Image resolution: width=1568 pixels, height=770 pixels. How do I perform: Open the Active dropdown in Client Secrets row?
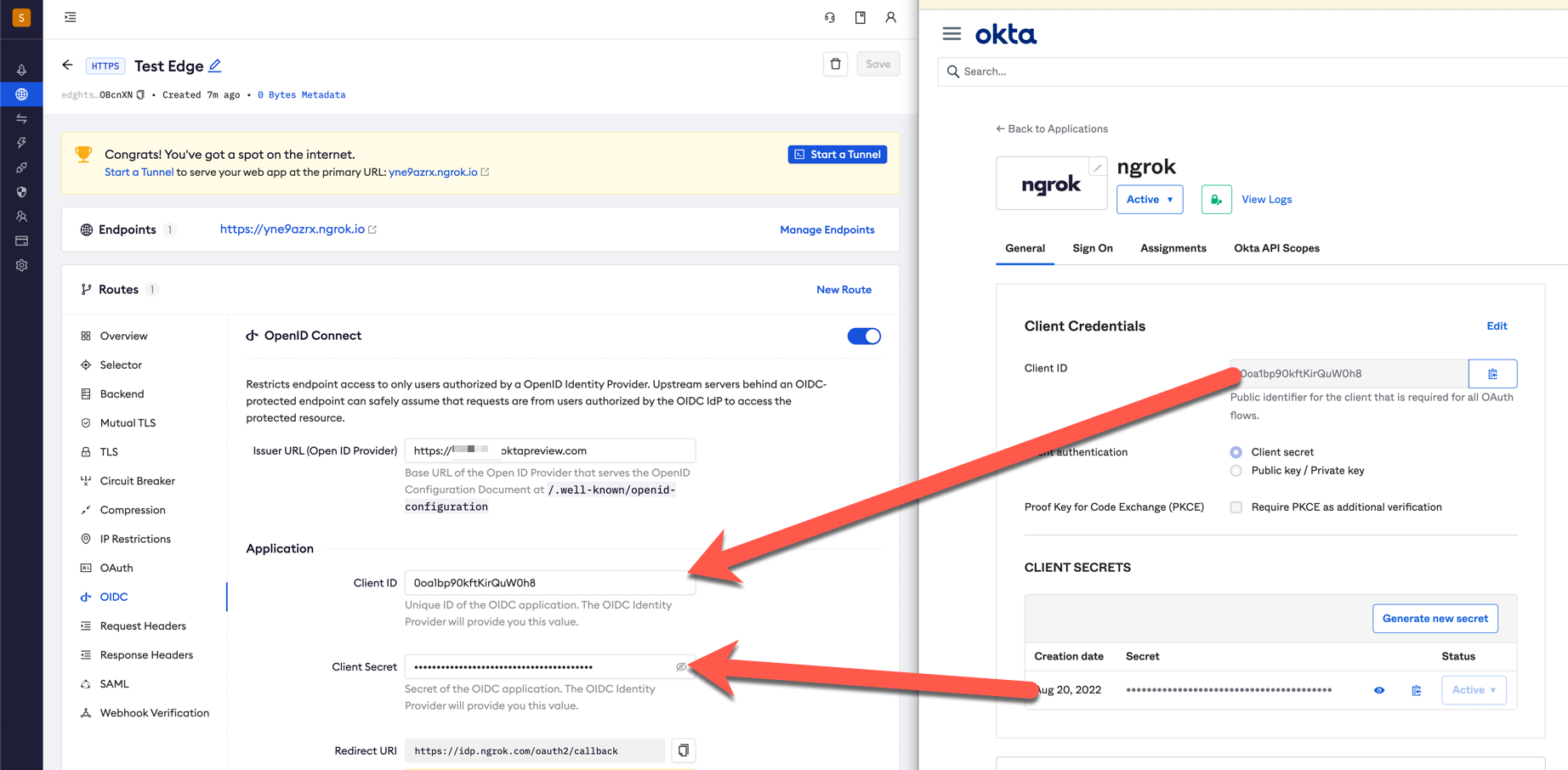pyautogui.click(x=1474, y=689)
